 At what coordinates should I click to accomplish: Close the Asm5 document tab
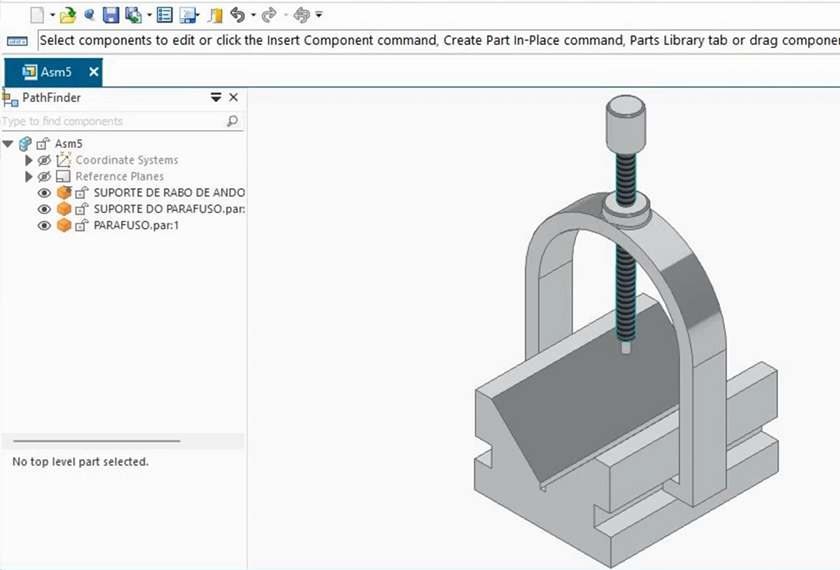tap(94, 72)
